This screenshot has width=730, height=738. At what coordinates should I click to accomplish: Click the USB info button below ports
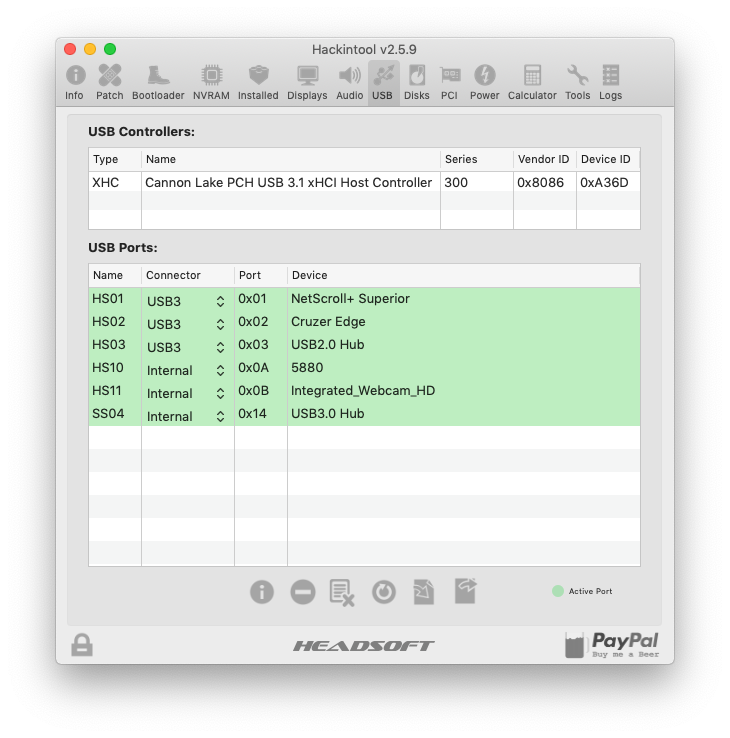pos(262,592)
